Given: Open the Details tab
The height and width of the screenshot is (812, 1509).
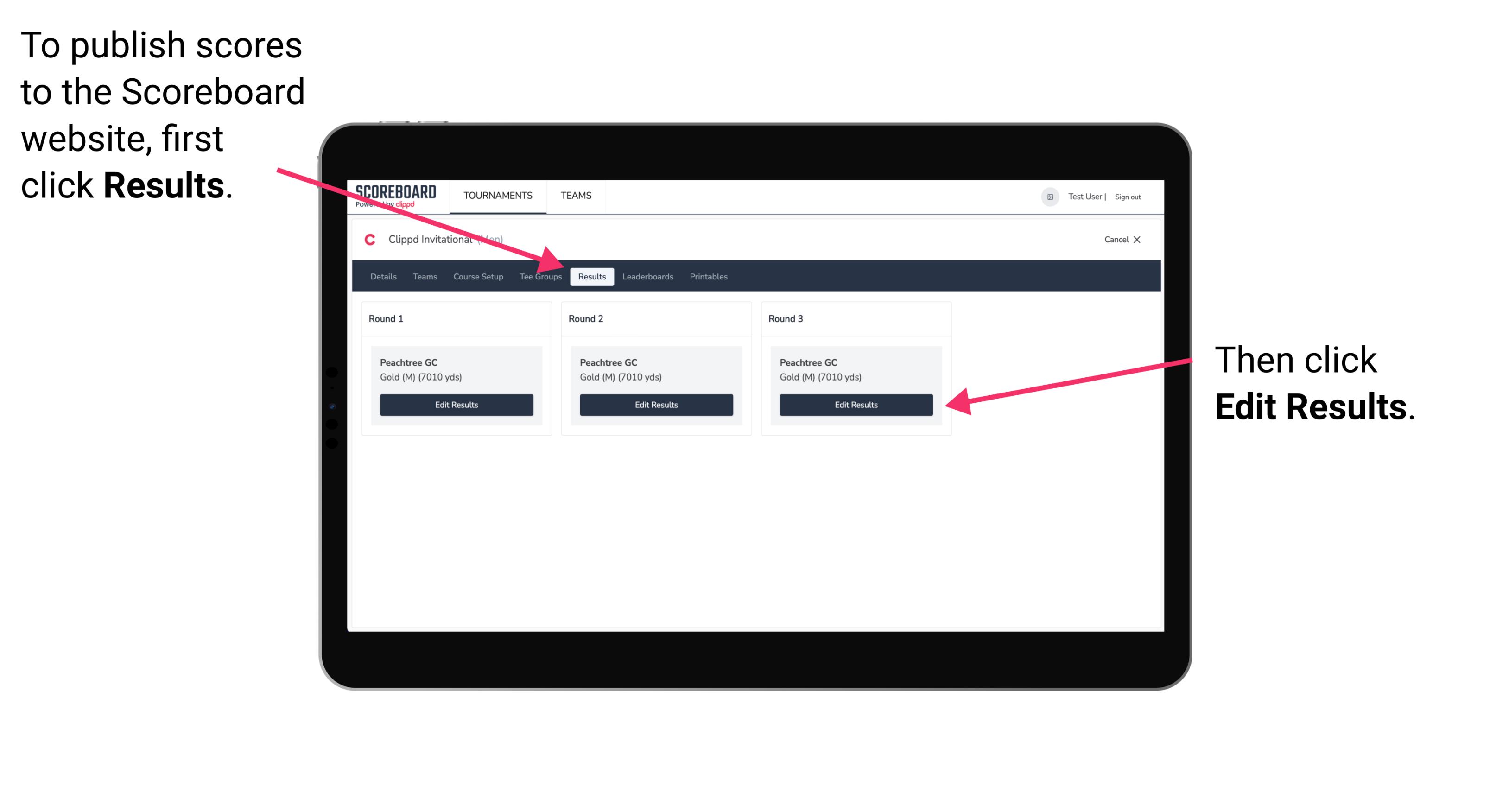Looking at the screenshot, I should [x=383, y=276].
